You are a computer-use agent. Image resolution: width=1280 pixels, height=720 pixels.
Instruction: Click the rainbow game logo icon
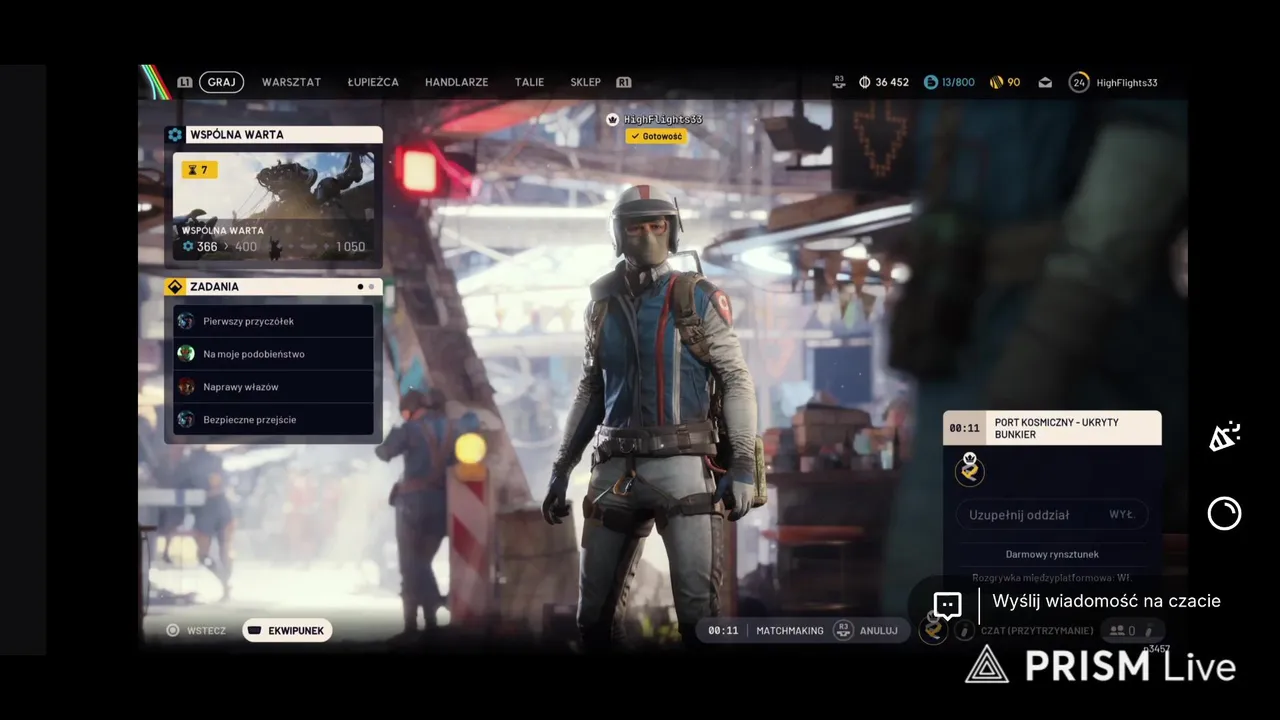point(155,82)
